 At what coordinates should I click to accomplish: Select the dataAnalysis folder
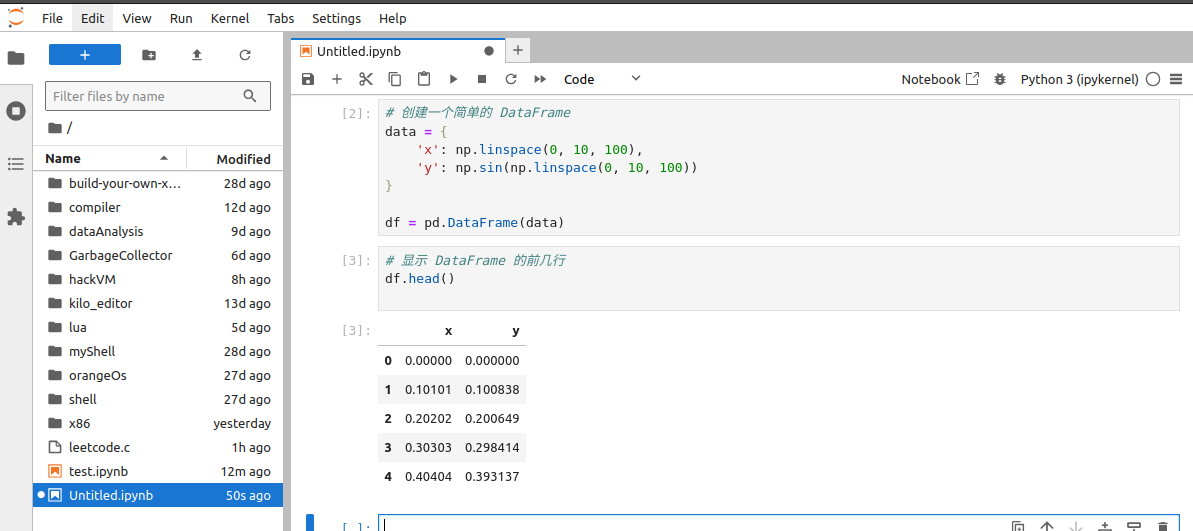pyautogui.click(x=158, y=231)
